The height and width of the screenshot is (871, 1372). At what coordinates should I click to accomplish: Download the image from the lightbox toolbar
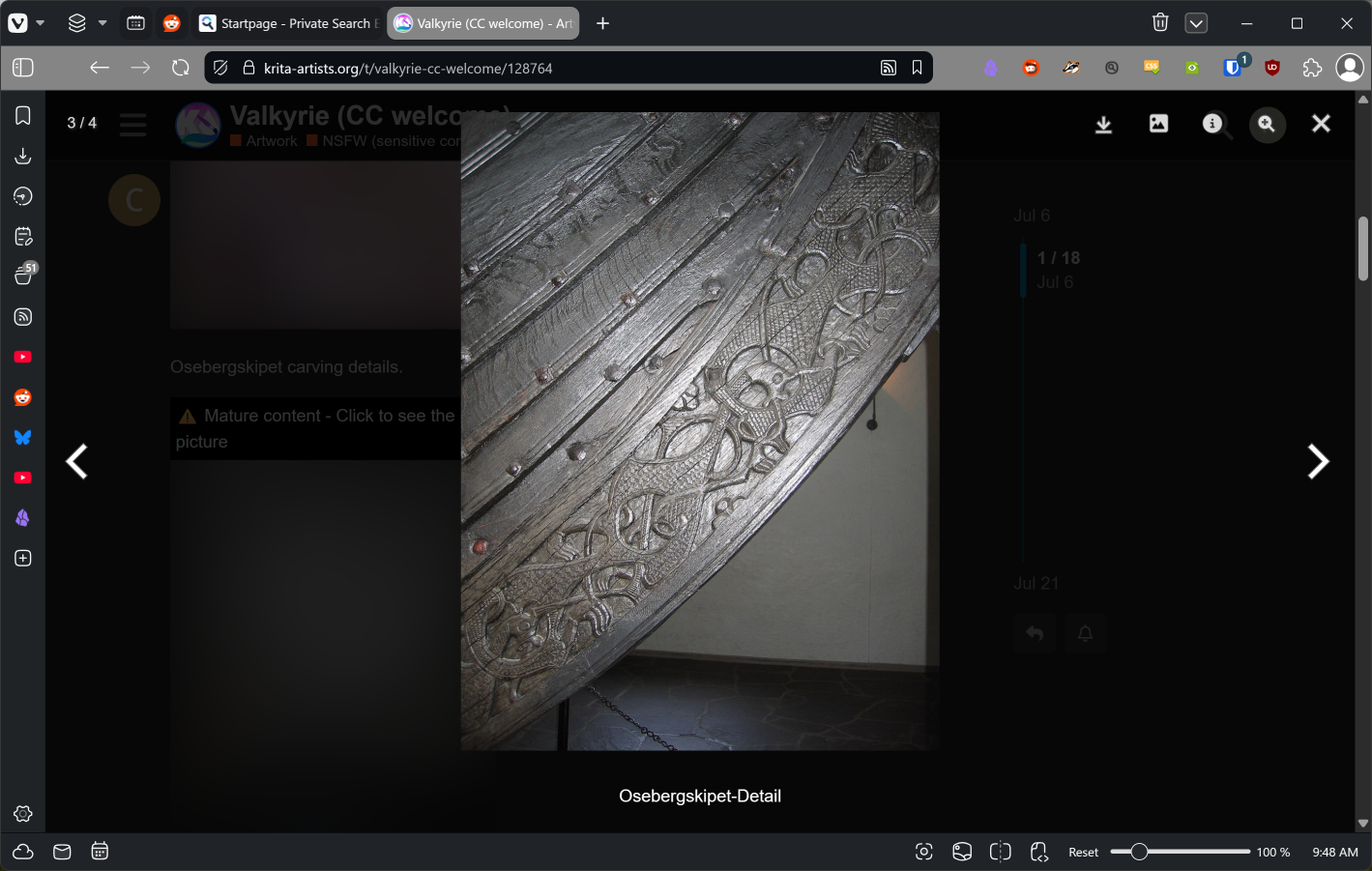click(x=1103, y=125)
